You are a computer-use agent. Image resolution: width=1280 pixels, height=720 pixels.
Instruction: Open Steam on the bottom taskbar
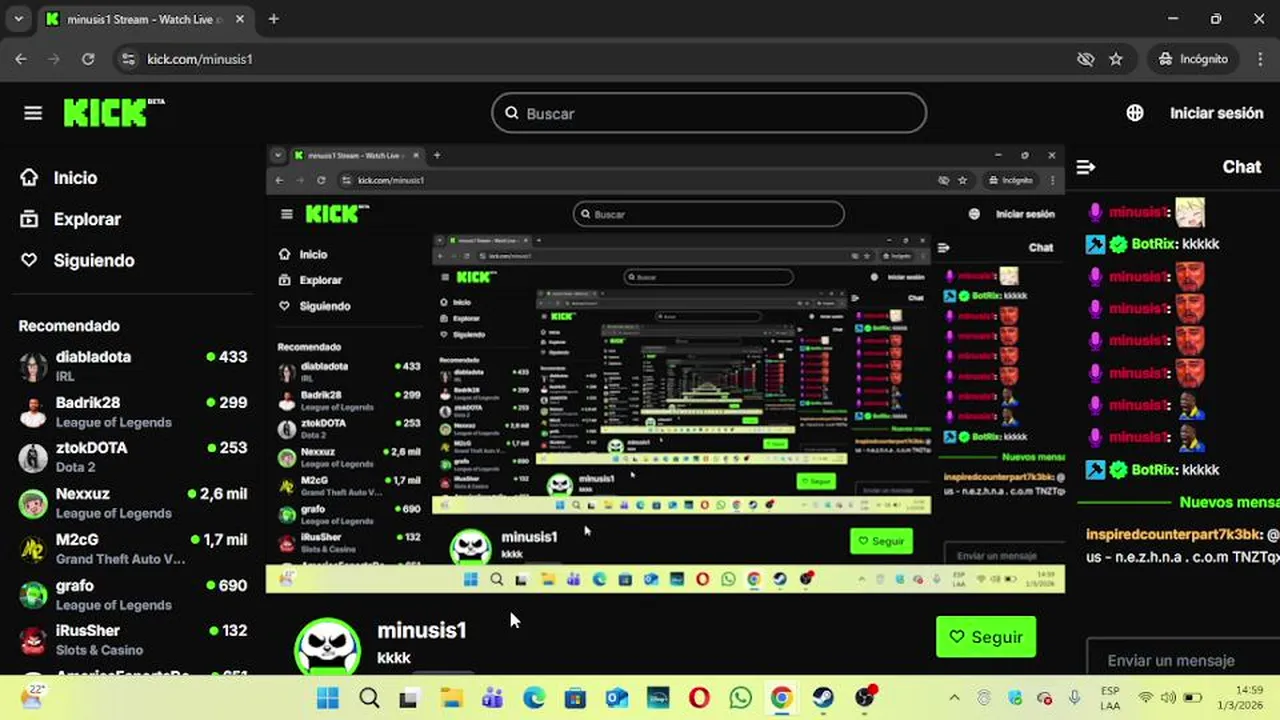pos(823,698)
